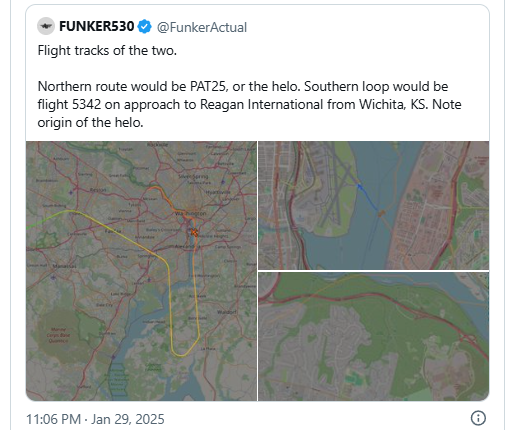
Task: Open the large flight track map image
Action: 141,271
